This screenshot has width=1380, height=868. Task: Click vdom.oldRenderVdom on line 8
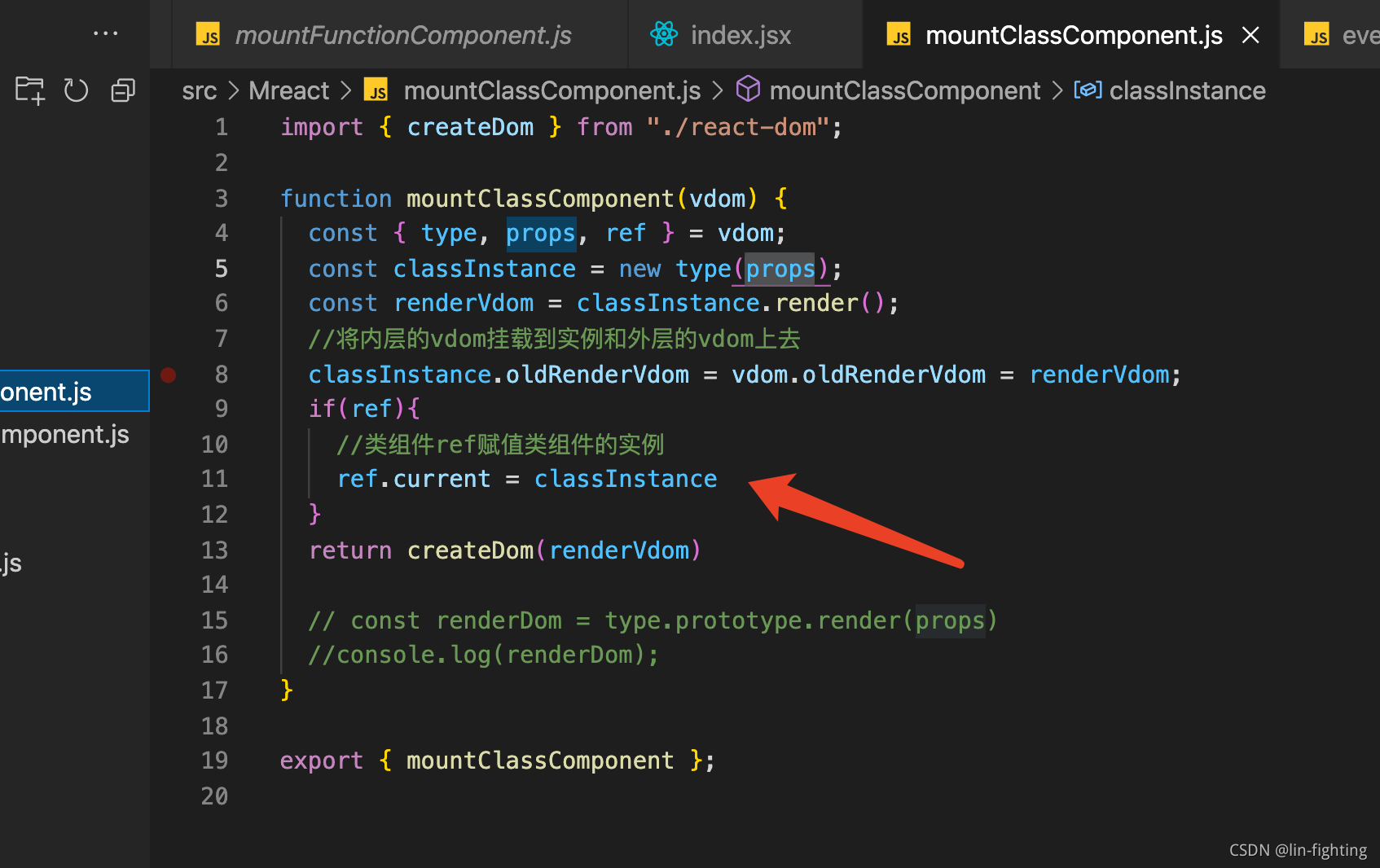click(x=859, y=375)
